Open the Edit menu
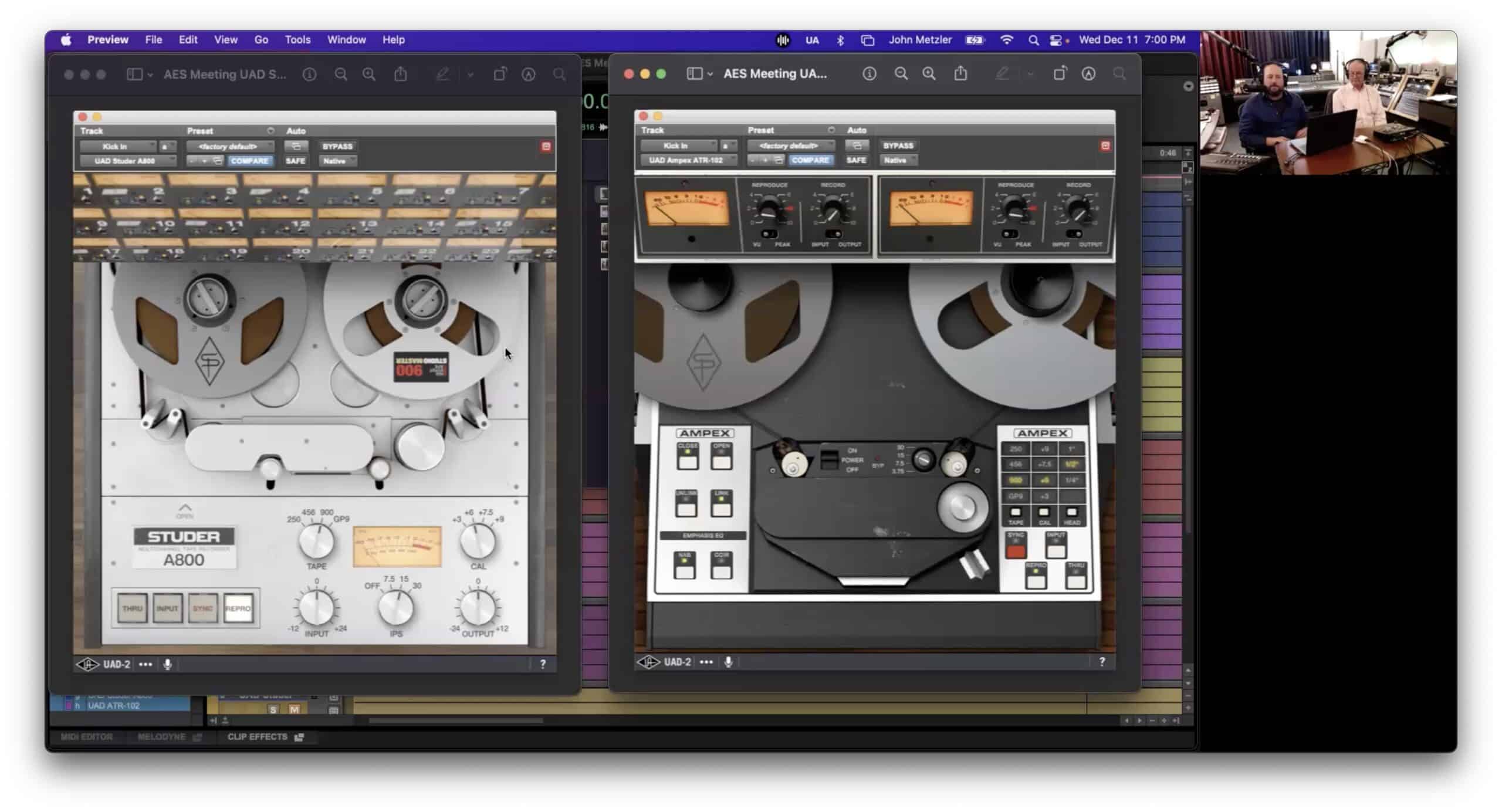 (188, 40)
